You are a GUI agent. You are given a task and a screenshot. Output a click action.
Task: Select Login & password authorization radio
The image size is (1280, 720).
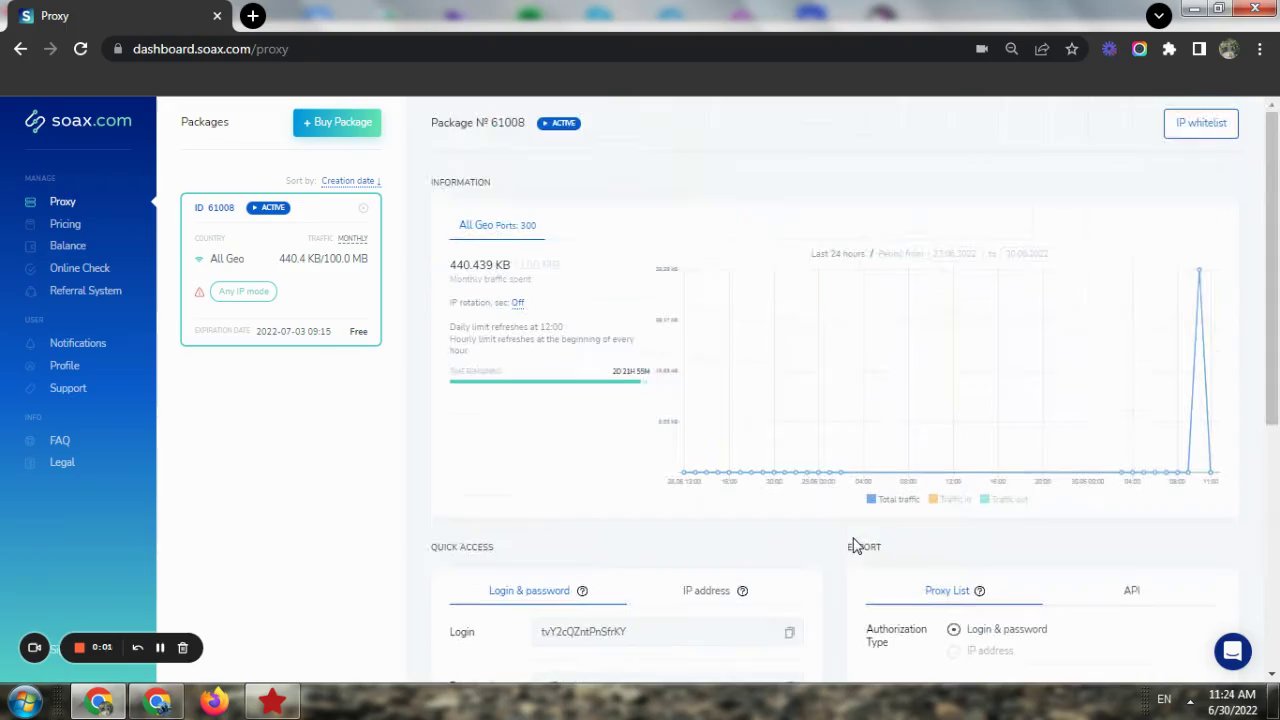pyautogui.click(x=953, y=629)
